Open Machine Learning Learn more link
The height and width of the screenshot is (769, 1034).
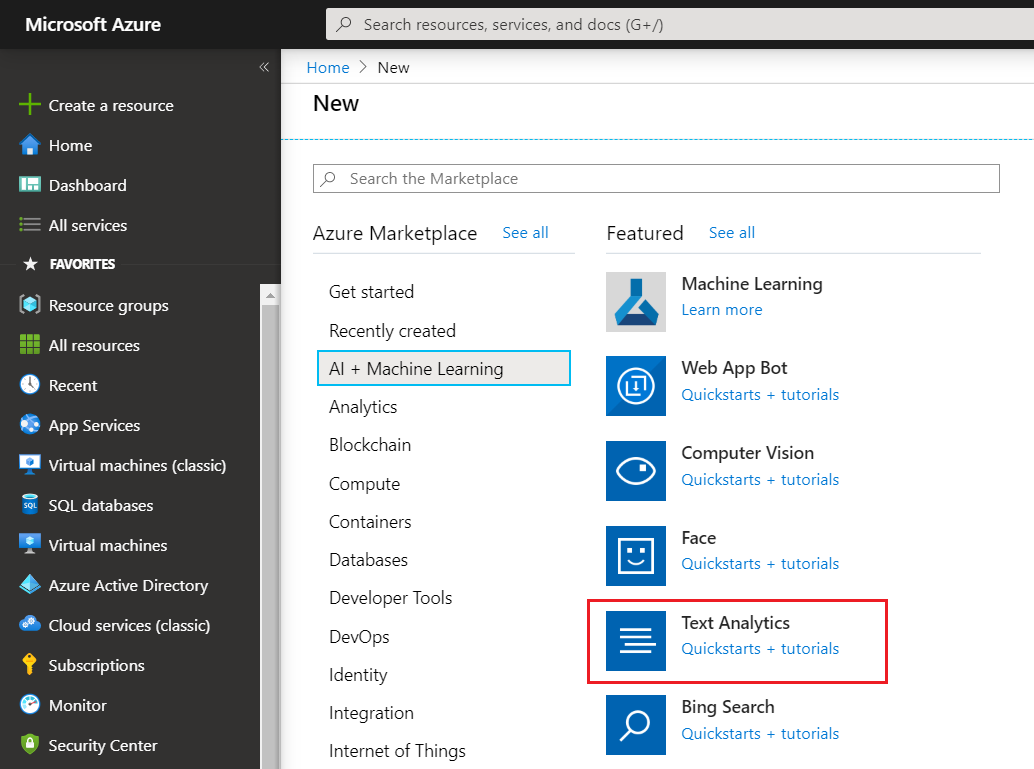click(721, 310)
